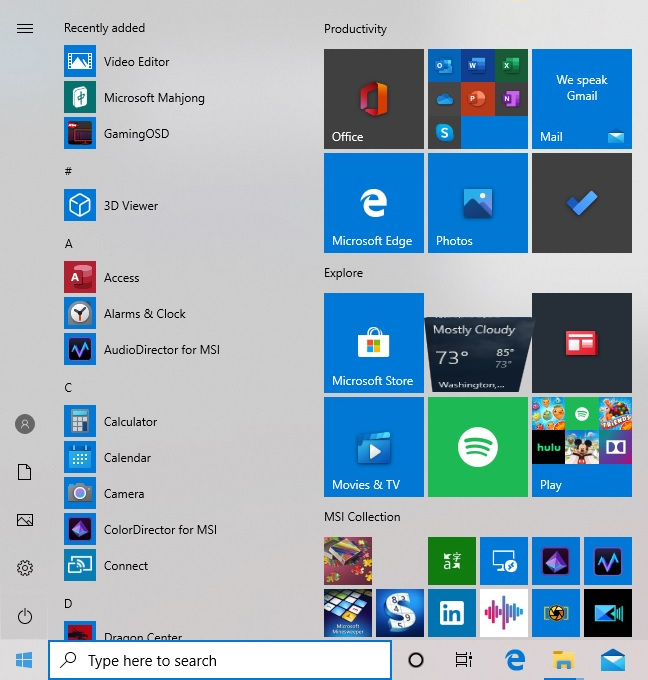Click the user account icon

click(x=25, y=424)
